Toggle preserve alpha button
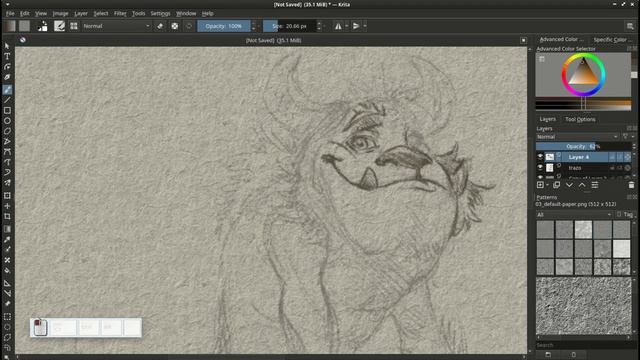640x360 pixels. [x=175, y=26]
